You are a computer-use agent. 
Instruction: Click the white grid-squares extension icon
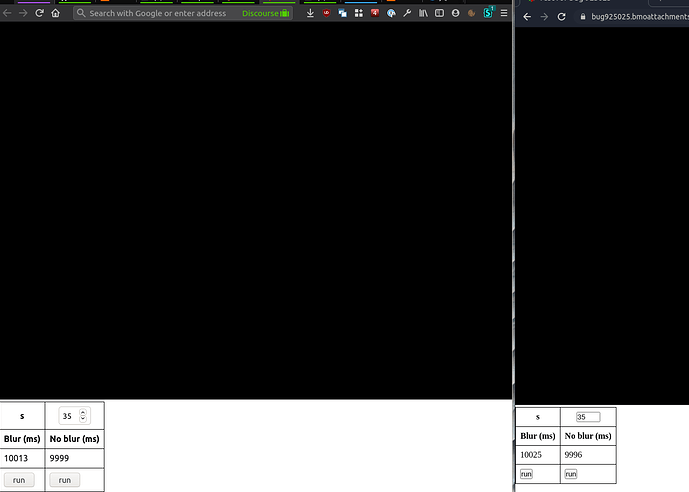point(359,13)
